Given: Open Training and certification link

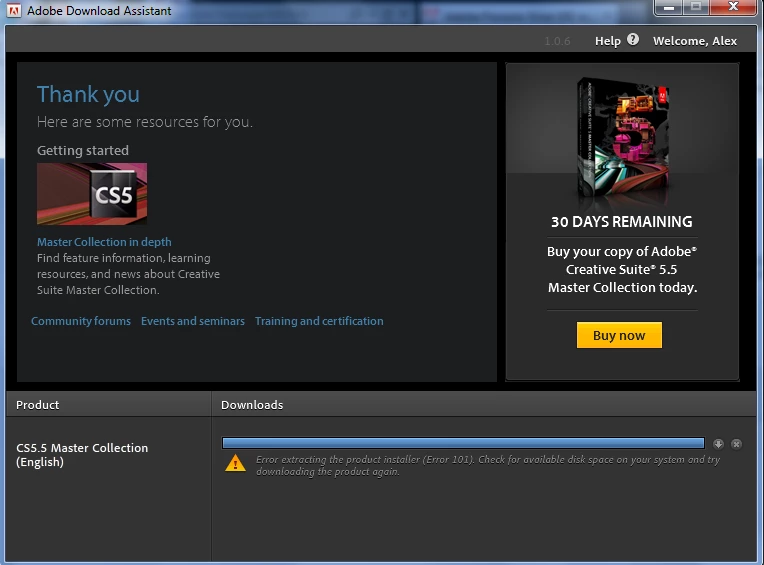Looking at the screenshot, I should click(319, 321).
